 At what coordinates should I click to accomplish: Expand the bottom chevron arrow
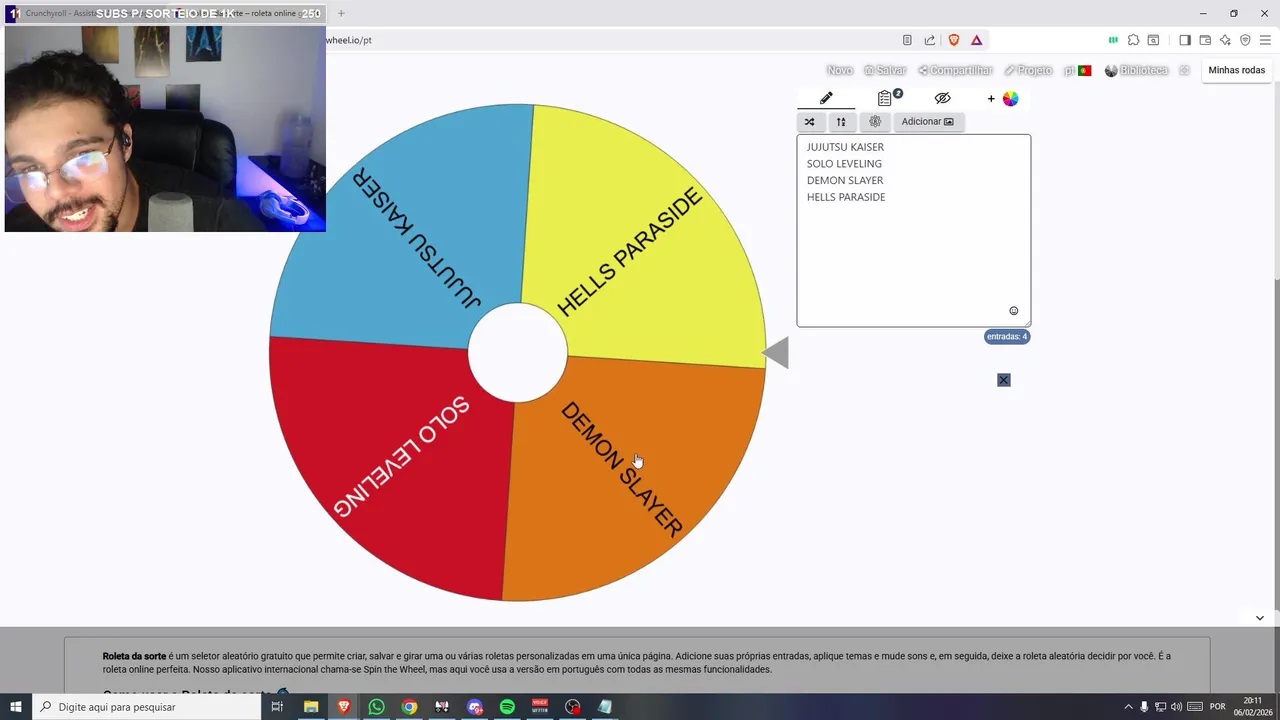coord(1259,618)
